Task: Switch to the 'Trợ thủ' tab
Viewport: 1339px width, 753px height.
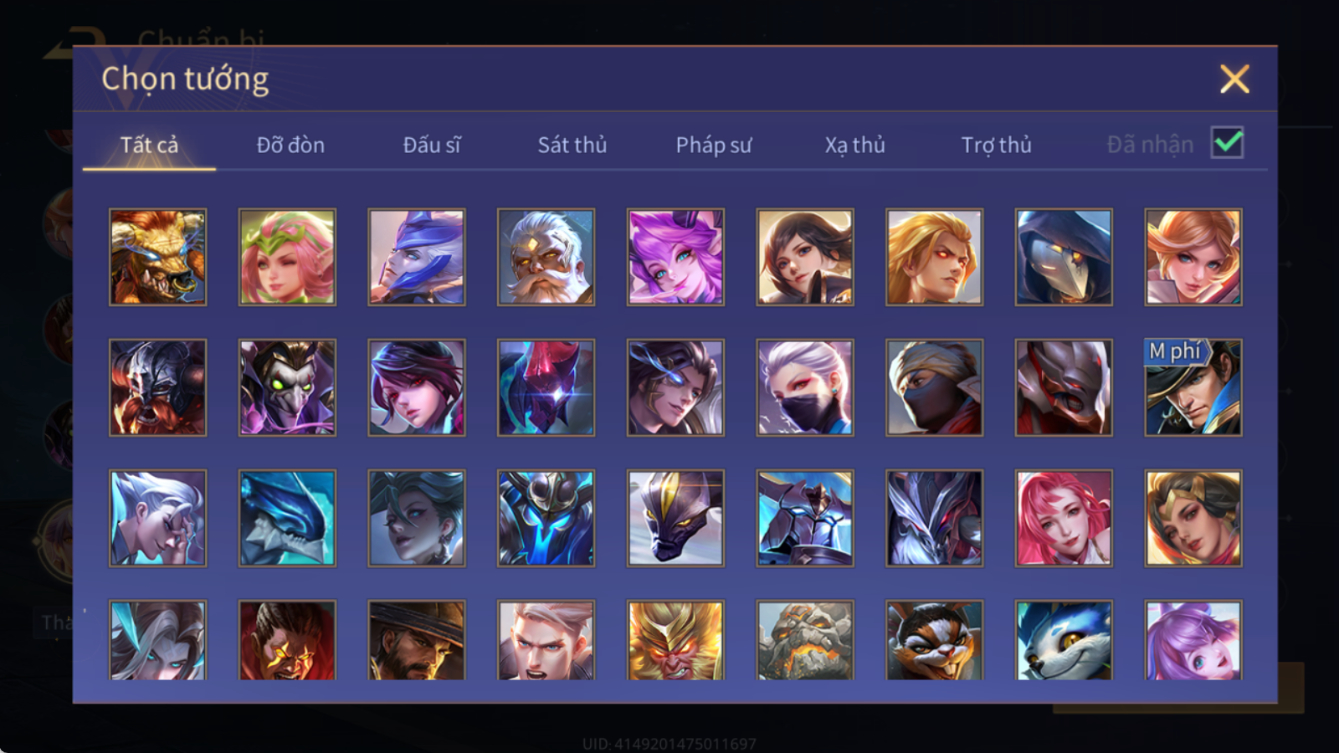Action: point(996,145)
